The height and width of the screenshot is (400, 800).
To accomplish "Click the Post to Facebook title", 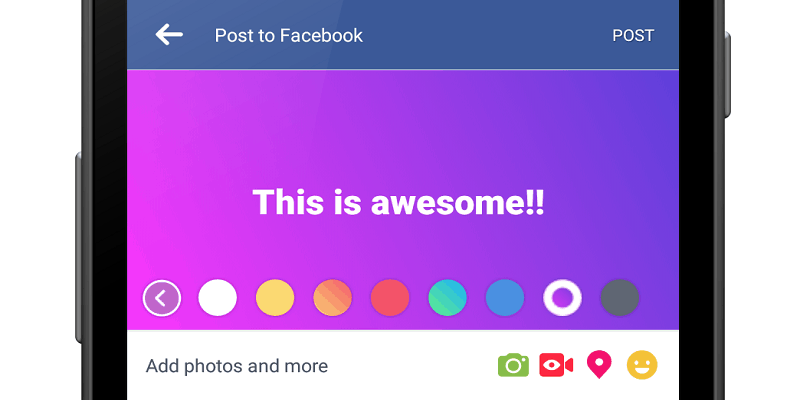I will [288, 36].
